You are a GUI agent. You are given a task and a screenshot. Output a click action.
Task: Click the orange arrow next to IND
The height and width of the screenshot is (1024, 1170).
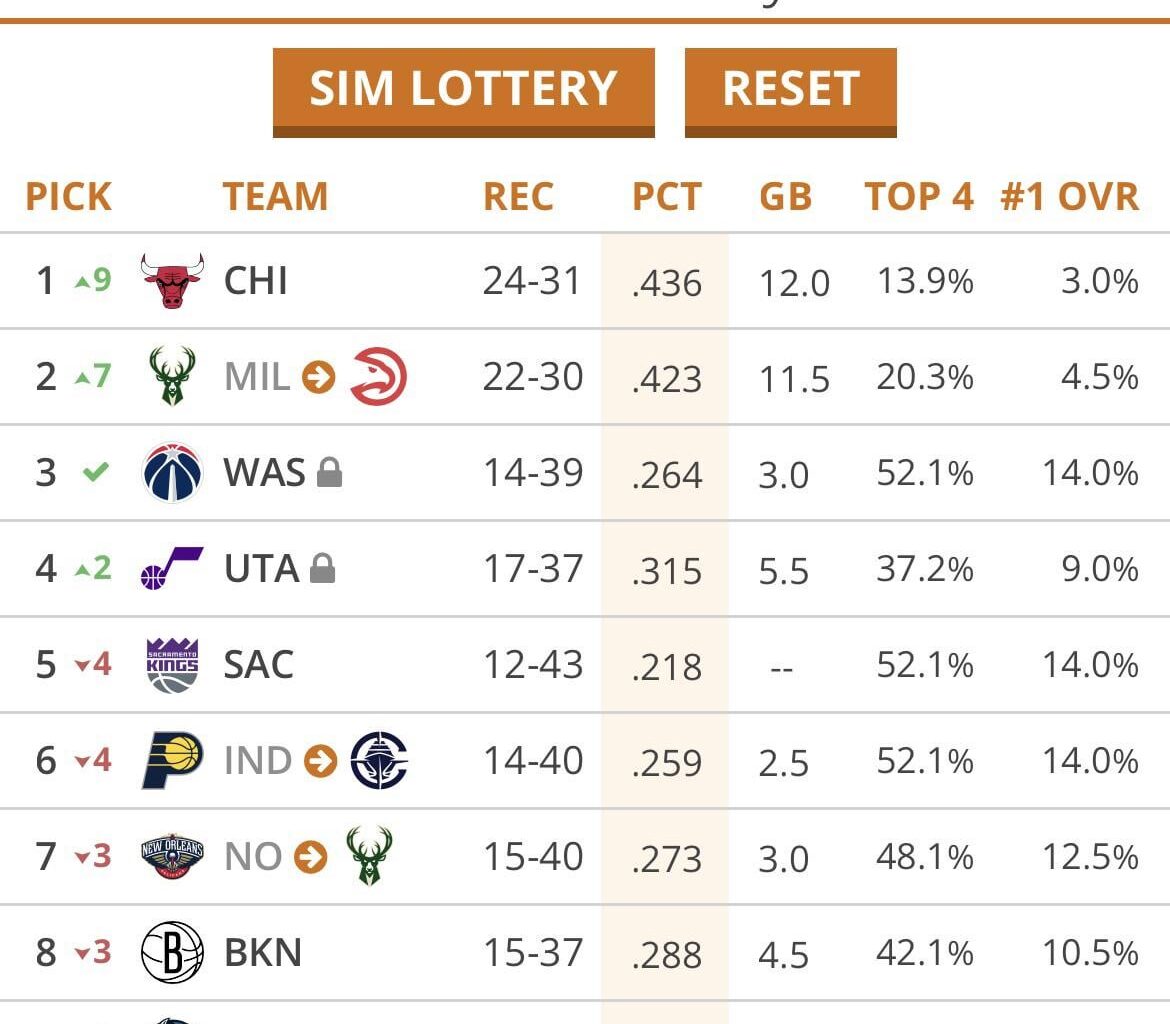click(x=320, y=762)
